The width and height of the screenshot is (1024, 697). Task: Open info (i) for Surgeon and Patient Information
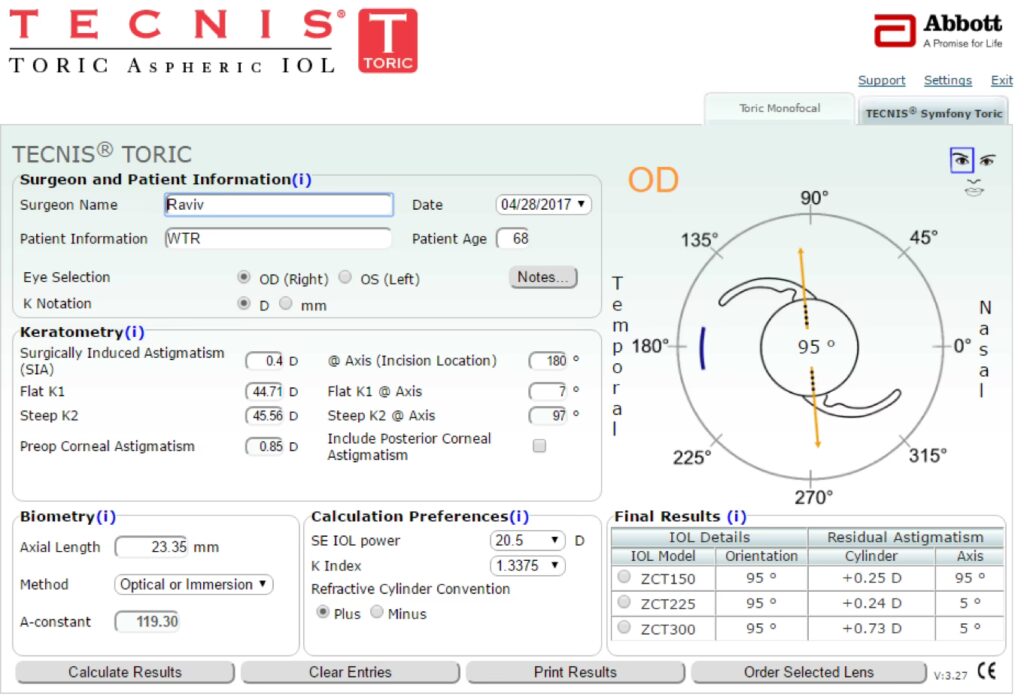pos(301,180)
